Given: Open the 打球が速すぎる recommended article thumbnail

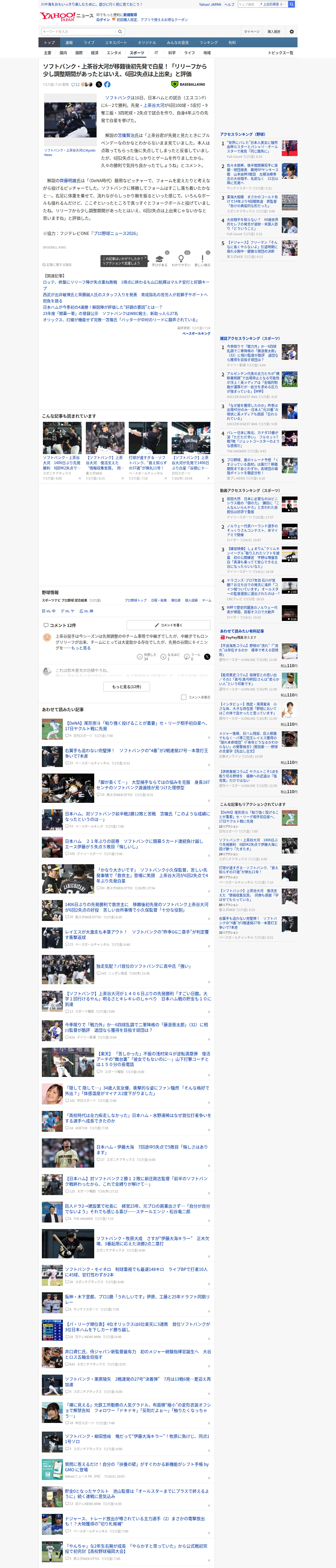Looking at the screenshot, I should [148, 438].
